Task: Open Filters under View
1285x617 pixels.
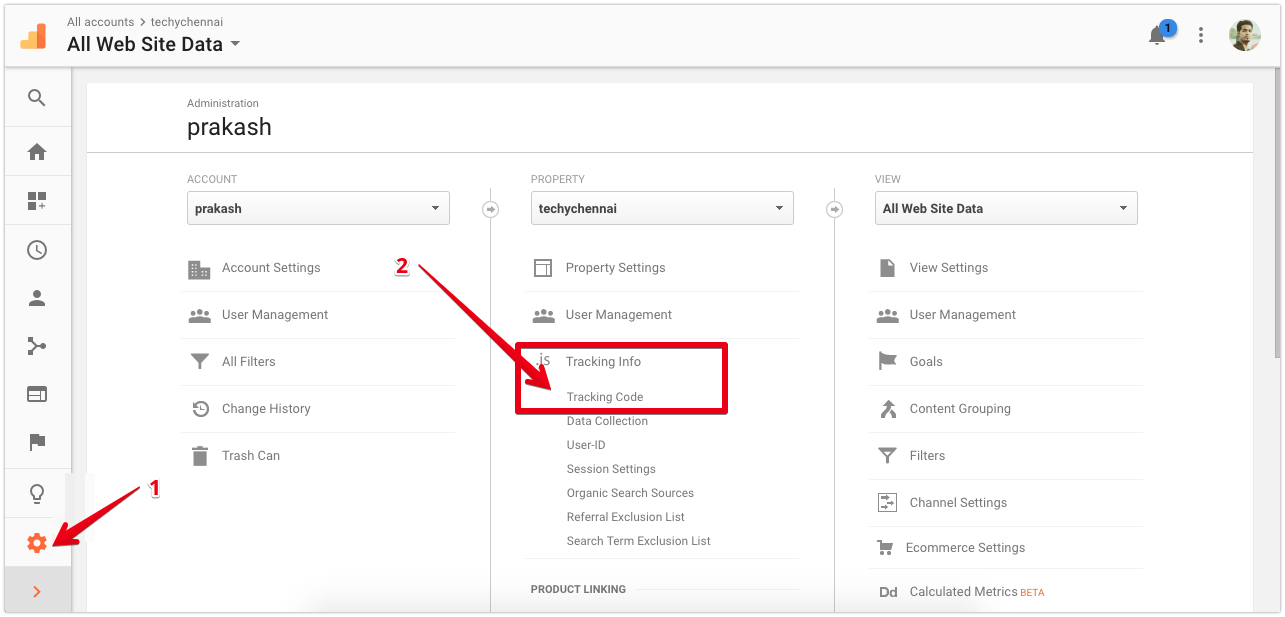Action: 927,456
